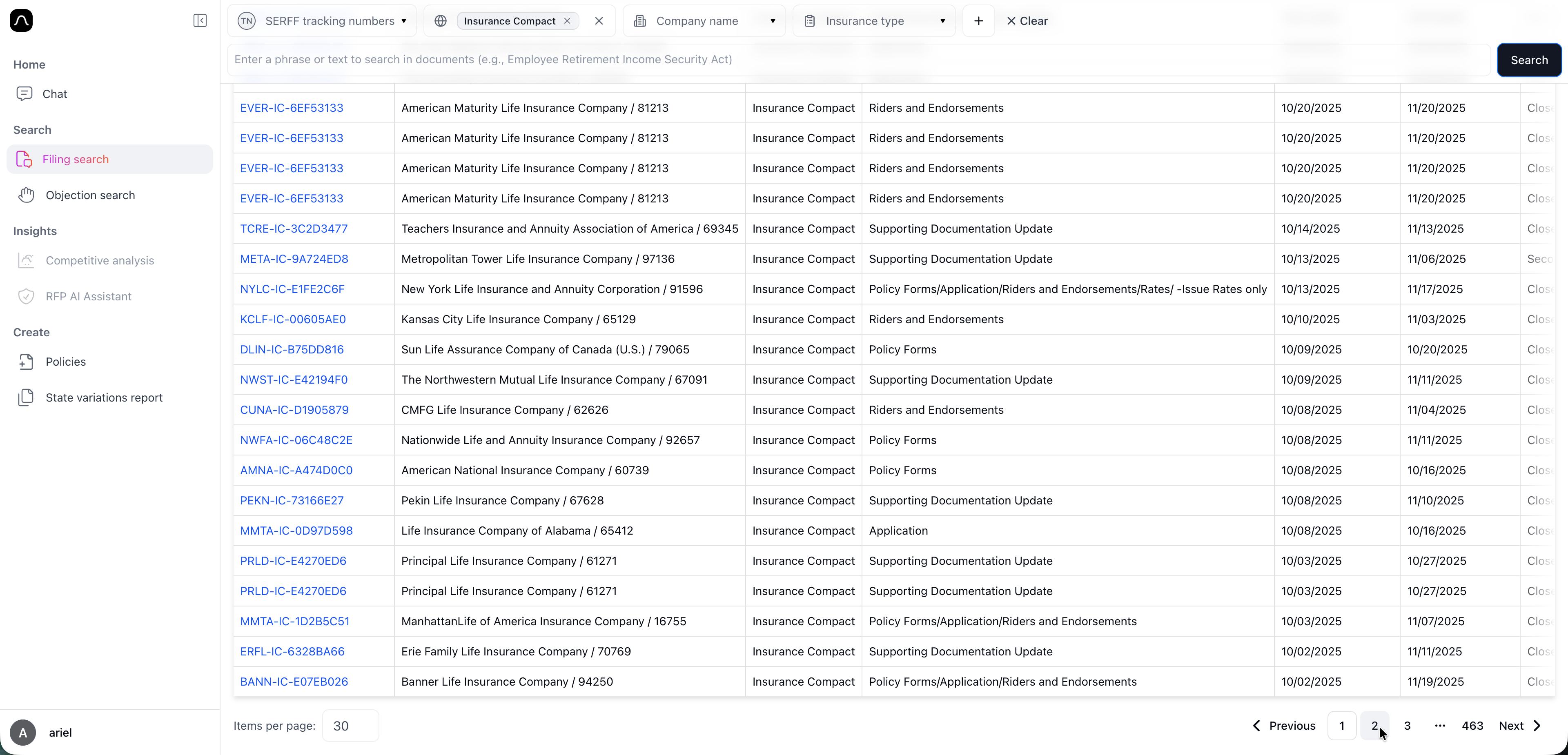Screen dimensions: 1568x755
Task: Open the Objection search hand icon
Action: [x=26, y=195]
